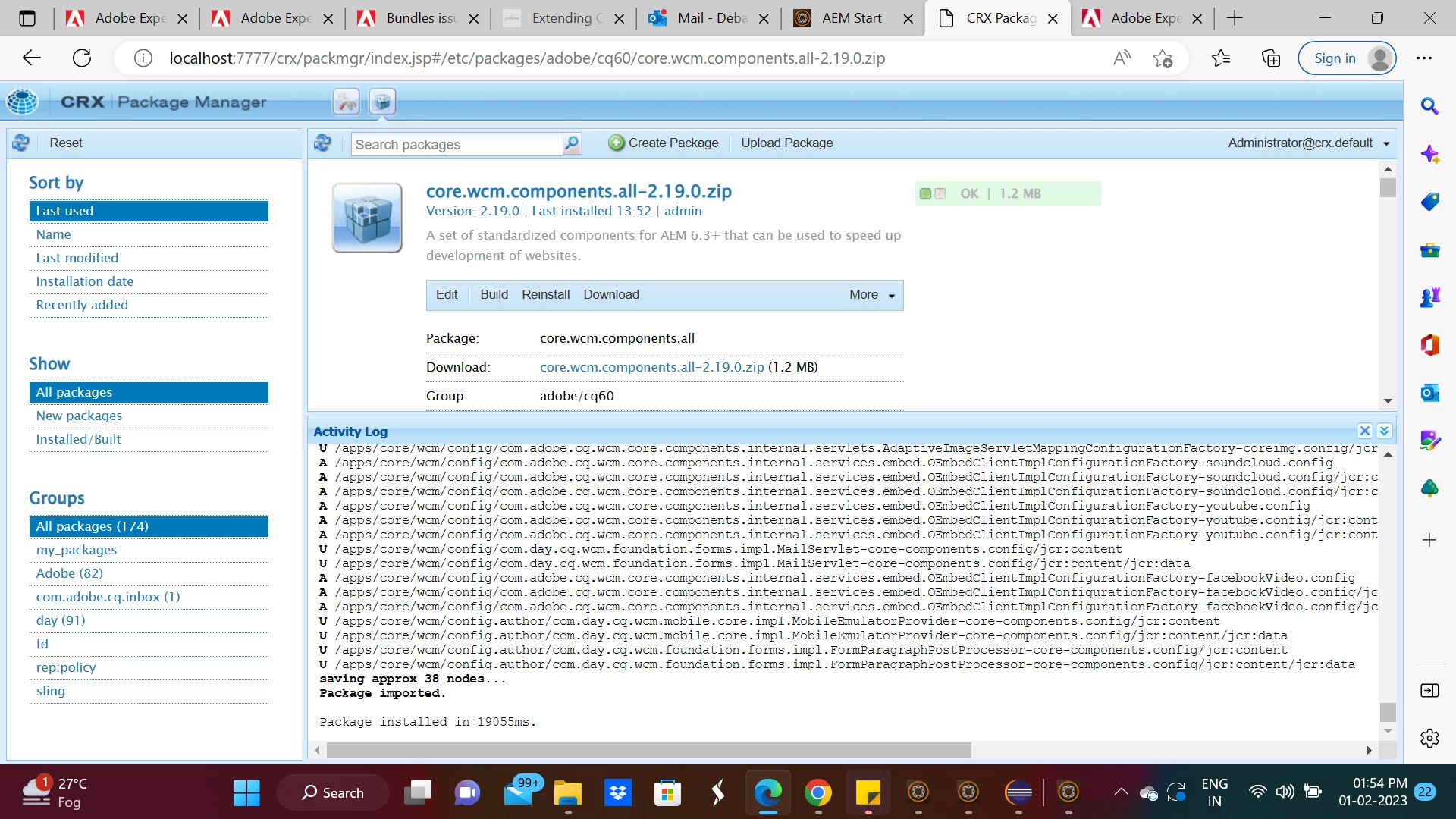Click the CRX globe logo icon
This screenshot has width=1456, height=819.
[22, 102]
